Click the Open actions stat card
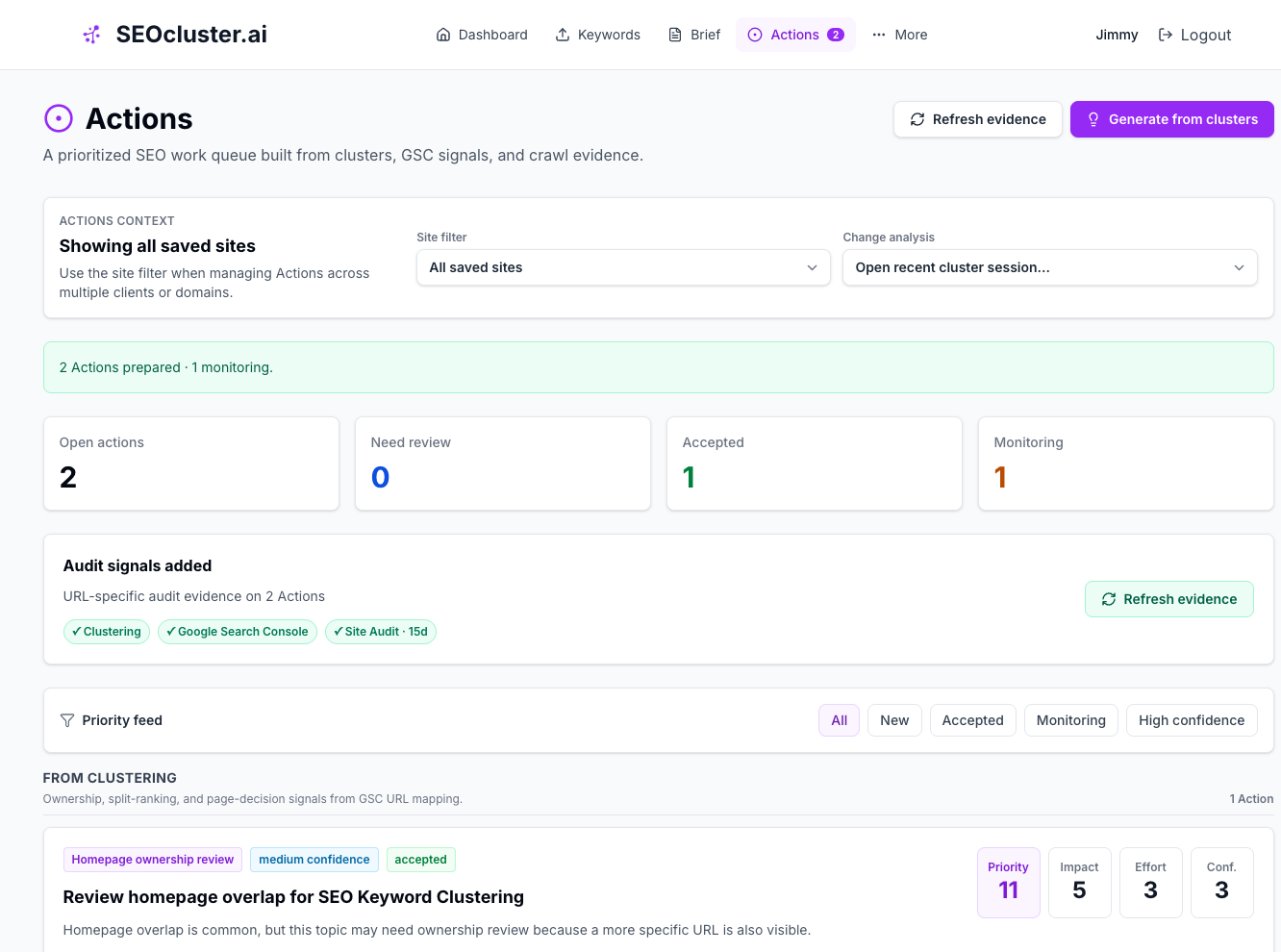 coord(191,463)
